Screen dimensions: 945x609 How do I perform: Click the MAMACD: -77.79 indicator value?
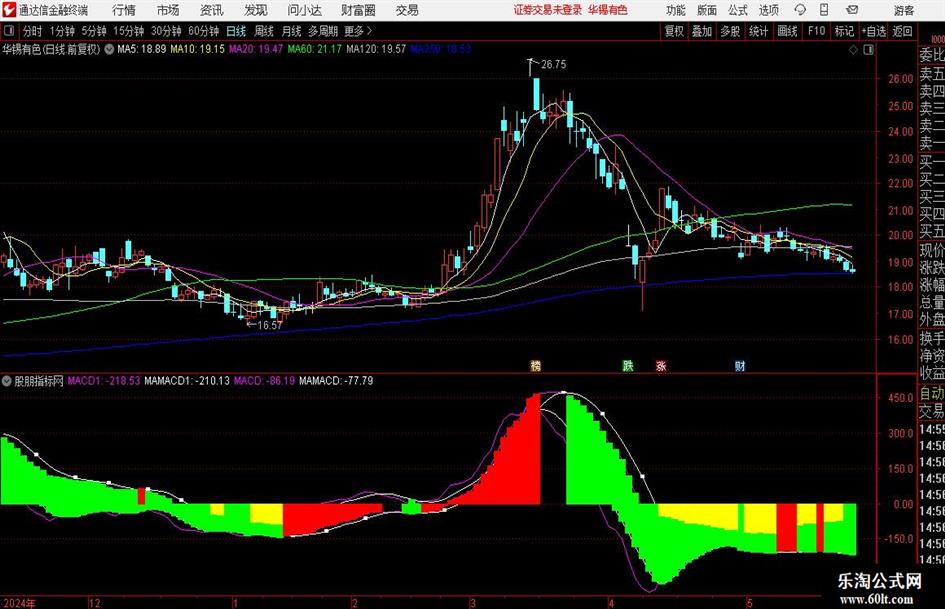point(336,381)
